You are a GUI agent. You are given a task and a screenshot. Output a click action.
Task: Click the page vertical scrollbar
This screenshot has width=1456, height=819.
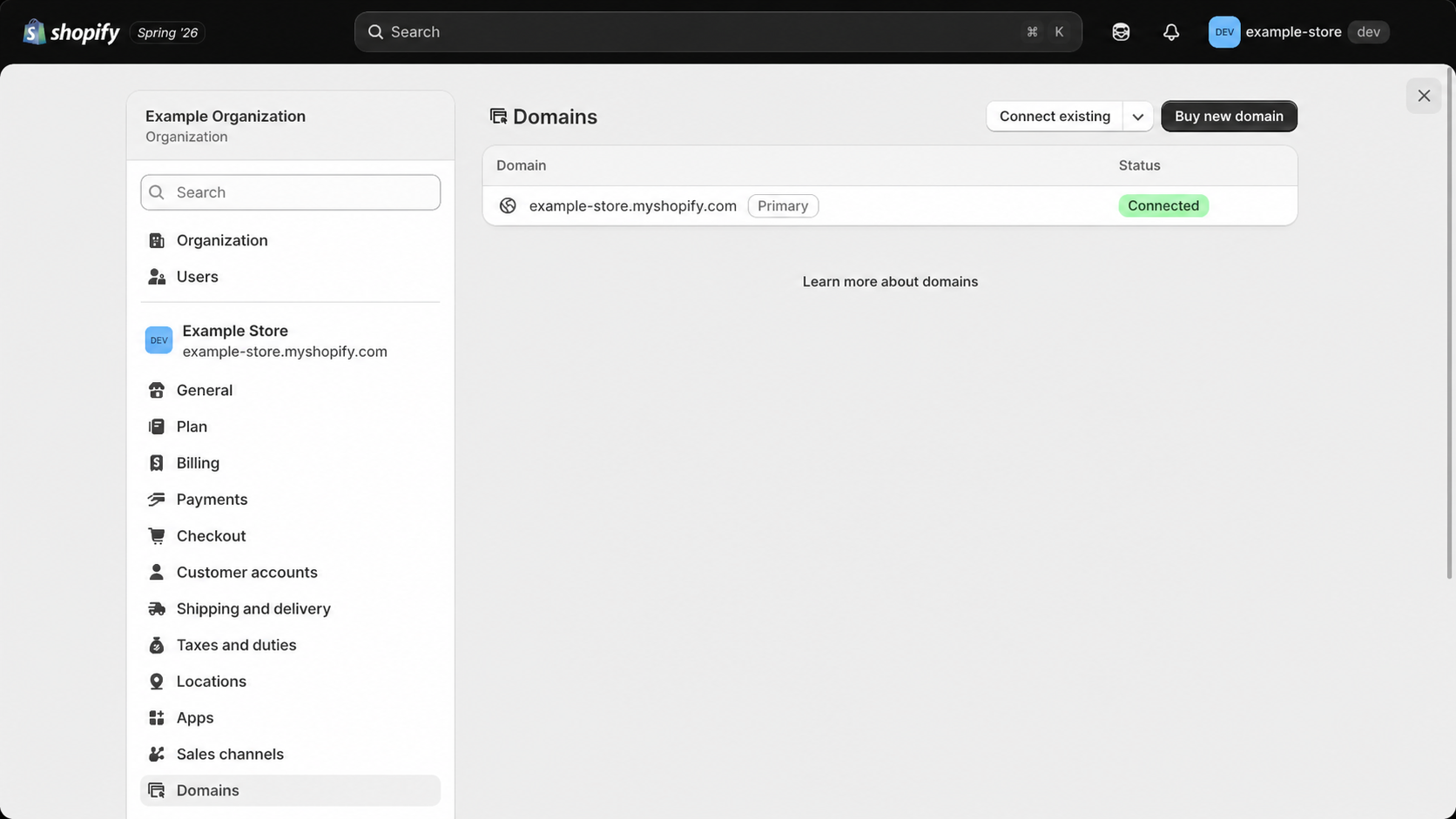[x=1450, y=322]
